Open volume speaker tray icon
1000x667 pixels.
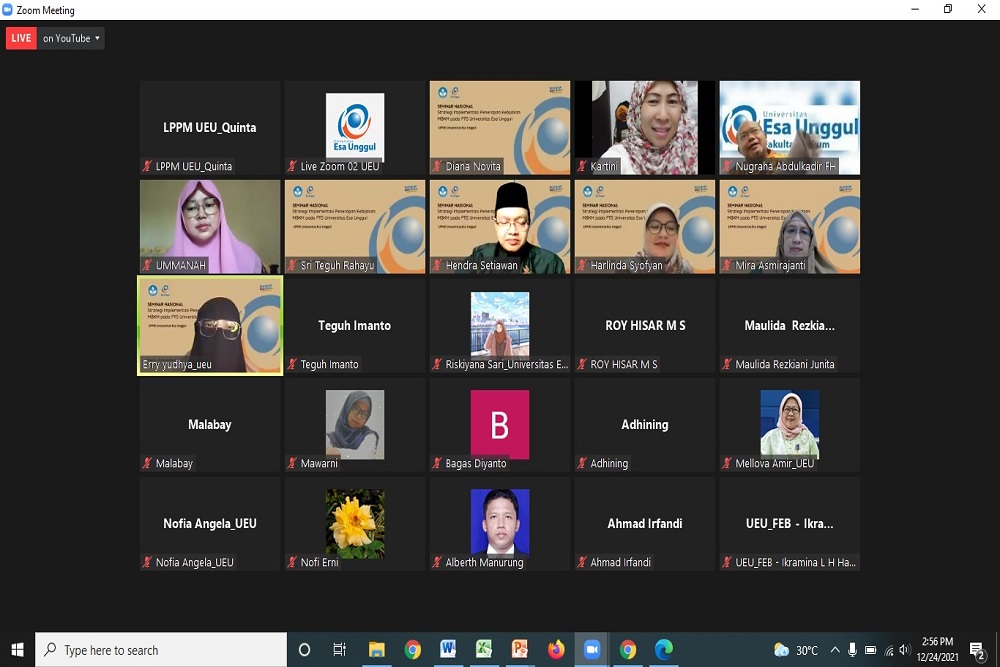coord(904,650)
